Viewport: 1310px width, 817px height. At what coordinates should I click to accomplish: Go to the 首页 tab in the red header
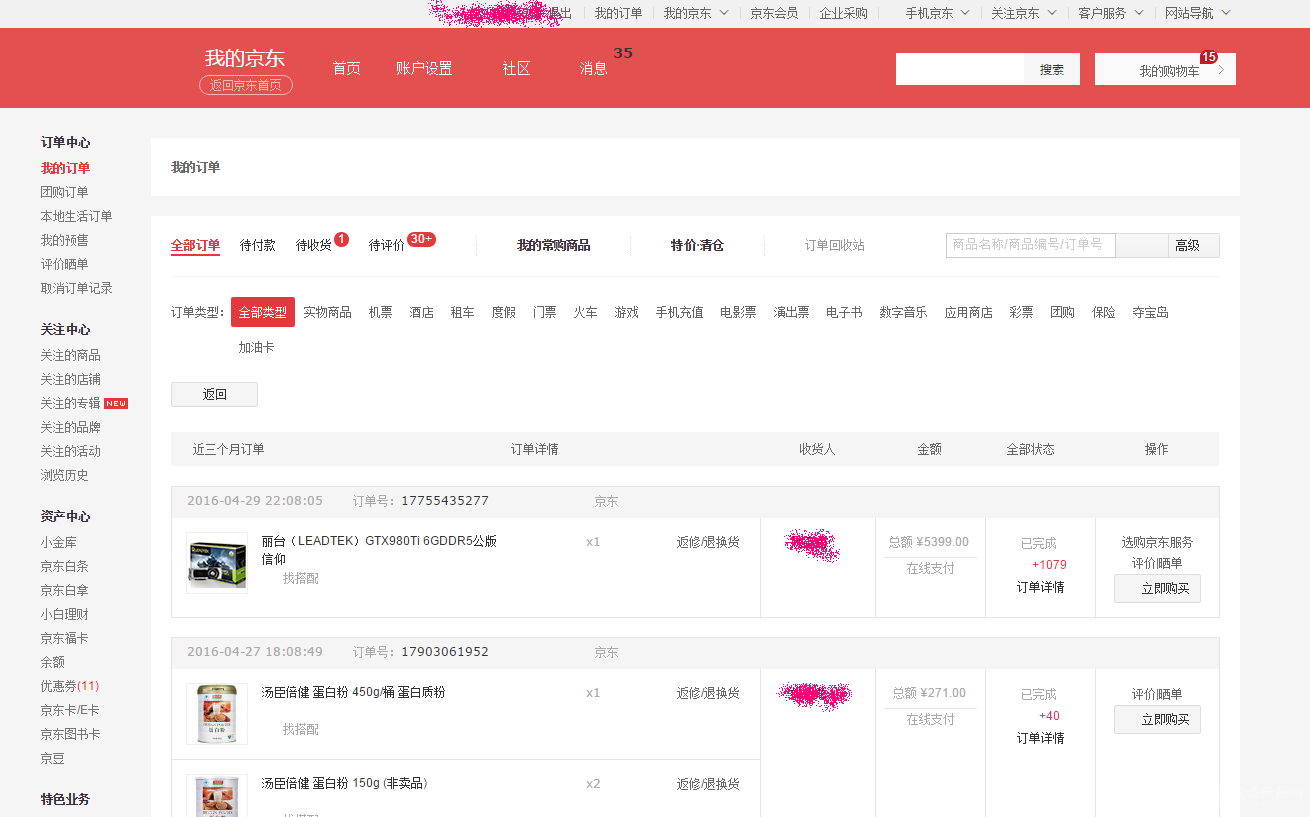point(346,68)
